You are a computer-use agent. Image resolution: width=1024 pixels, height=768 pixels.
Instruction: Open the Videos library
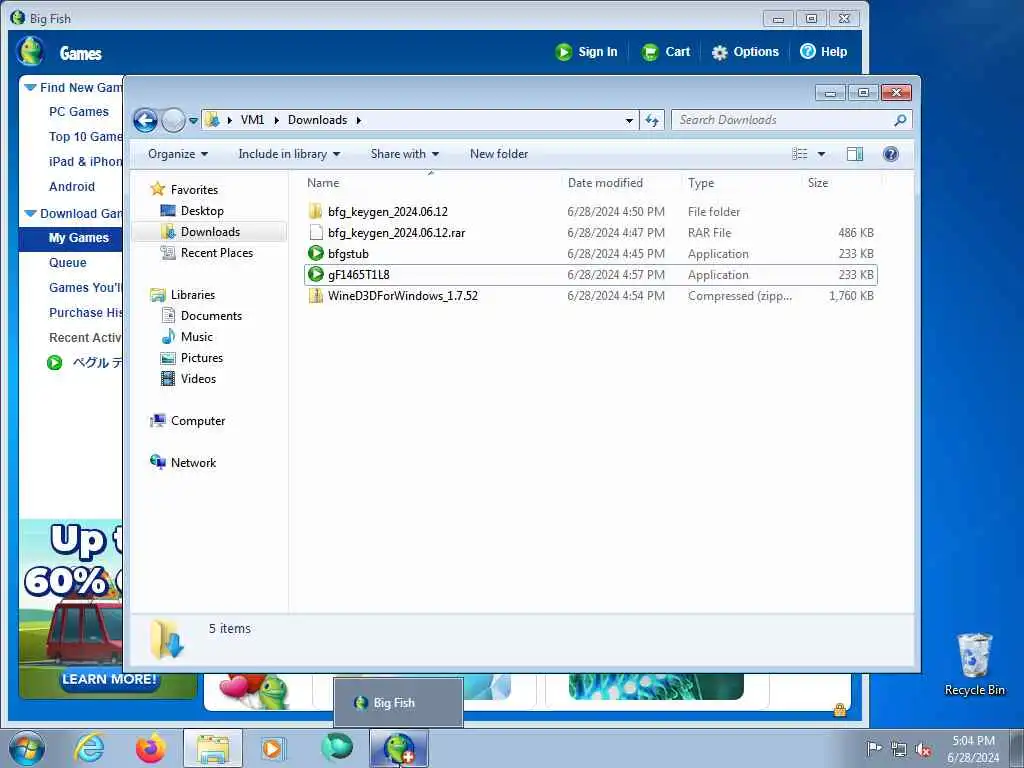[198, 378]
